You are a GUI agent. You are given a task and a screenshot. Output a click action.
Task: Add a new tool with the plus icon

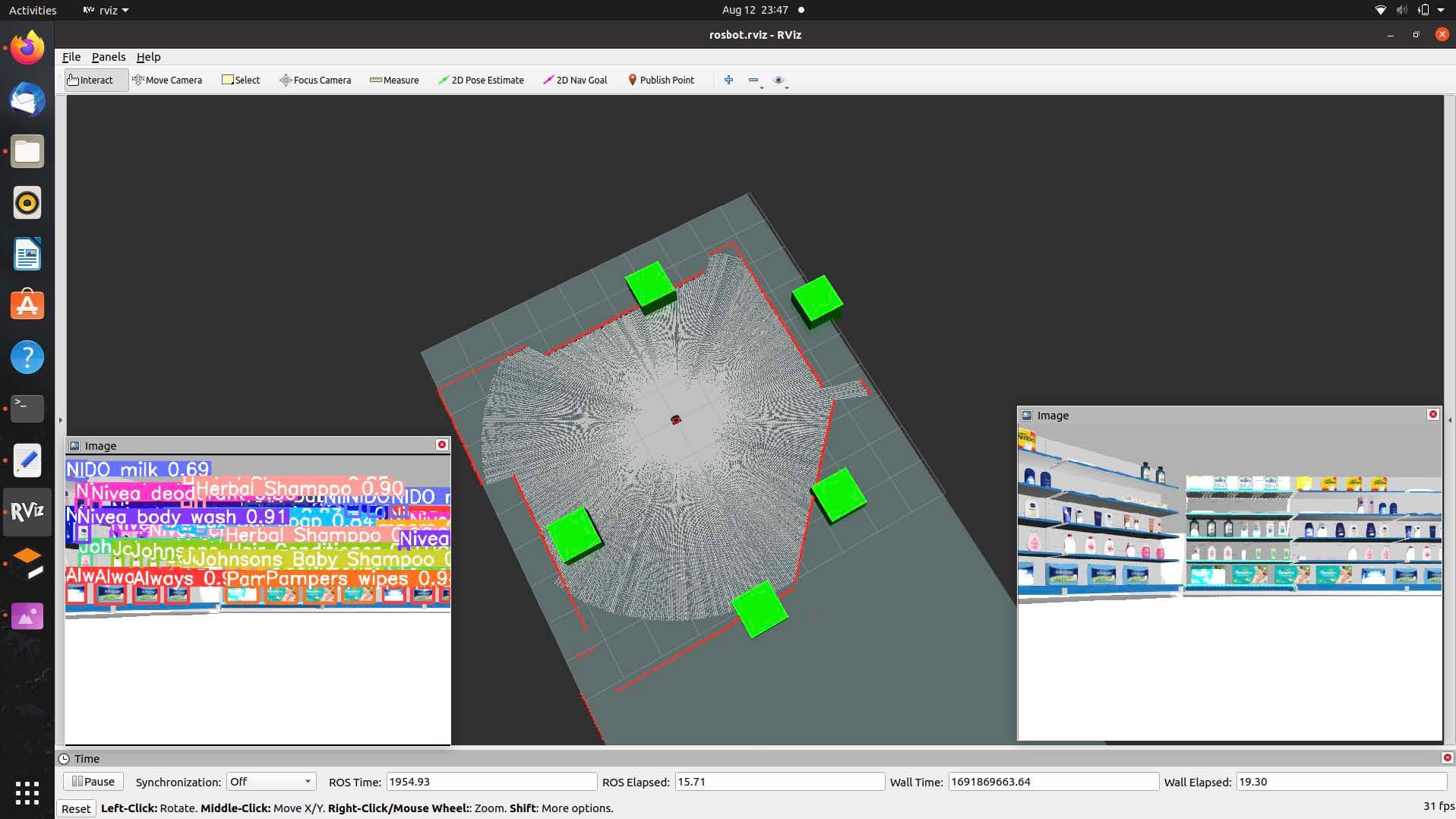point(728,80)
